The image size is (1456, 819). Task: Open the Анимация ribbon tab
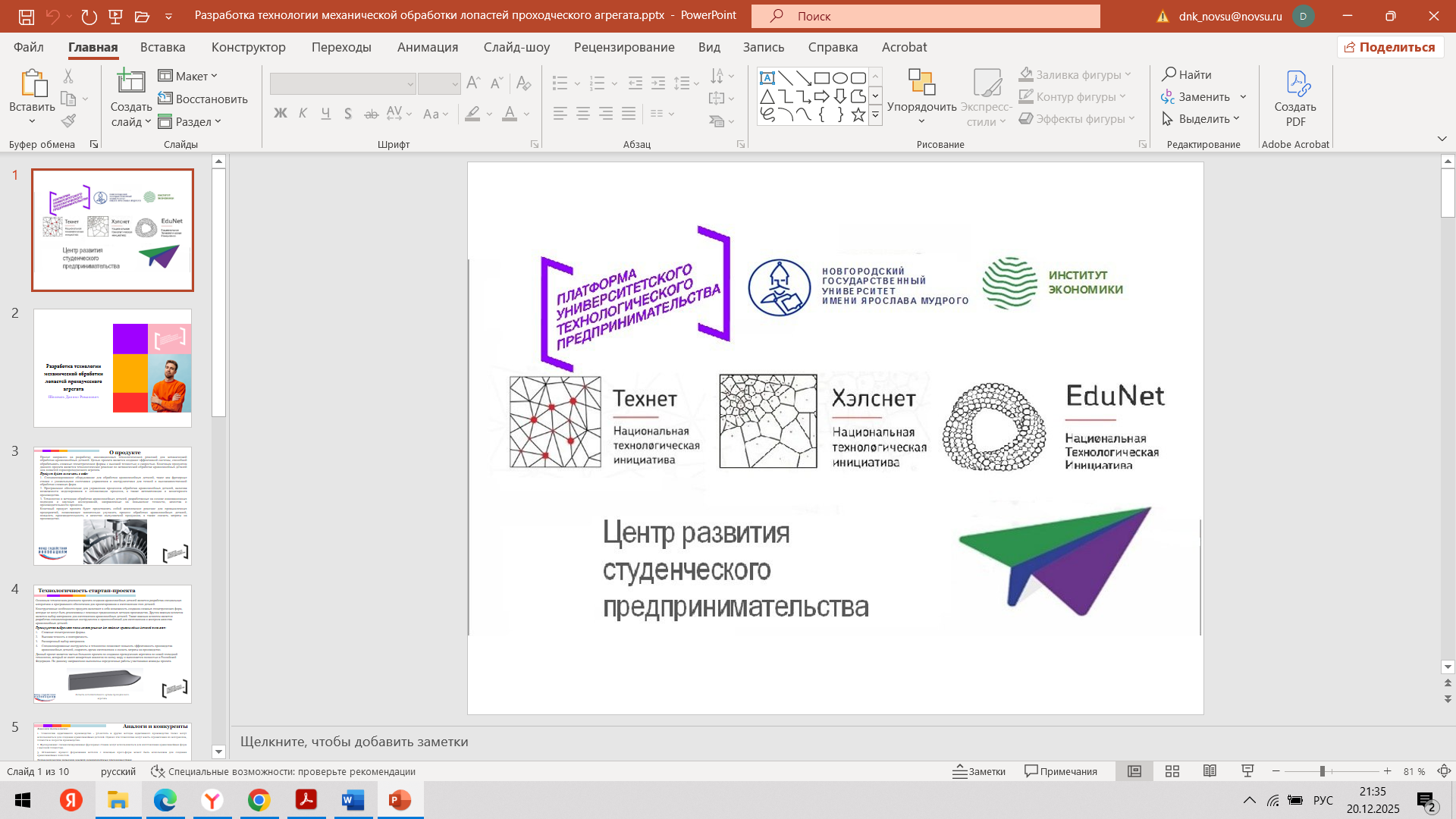click(x=427, y=47)
